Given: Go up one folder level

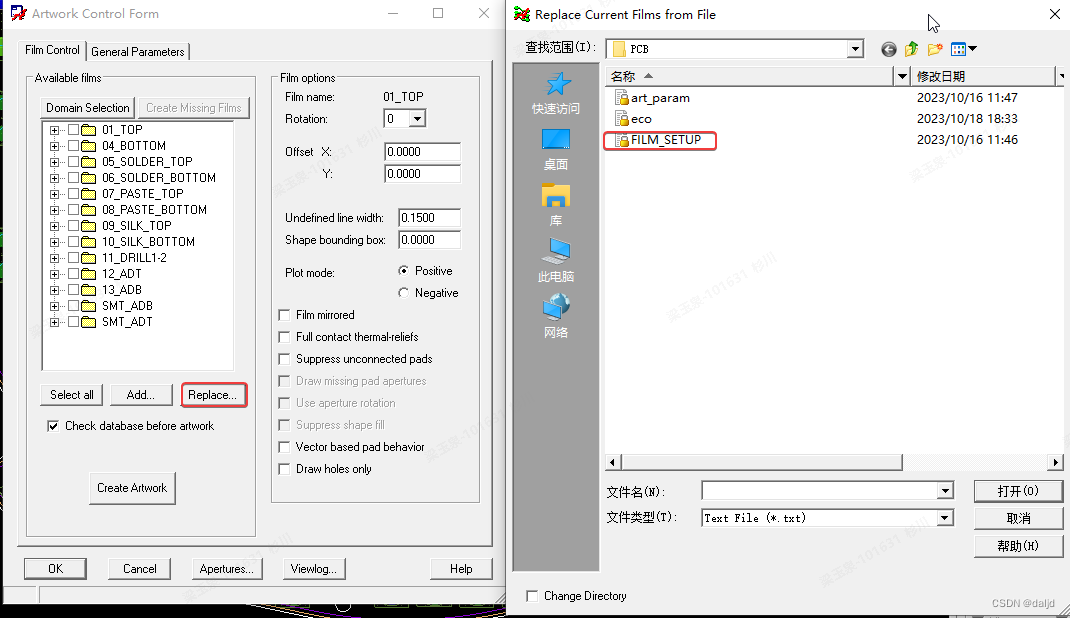Looking at the screenshot, I should click(x=911, y=49).
